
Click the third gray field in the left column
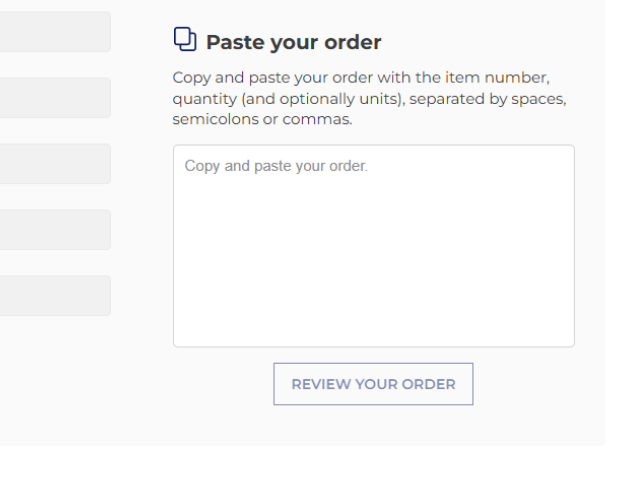tap(55, 164)
